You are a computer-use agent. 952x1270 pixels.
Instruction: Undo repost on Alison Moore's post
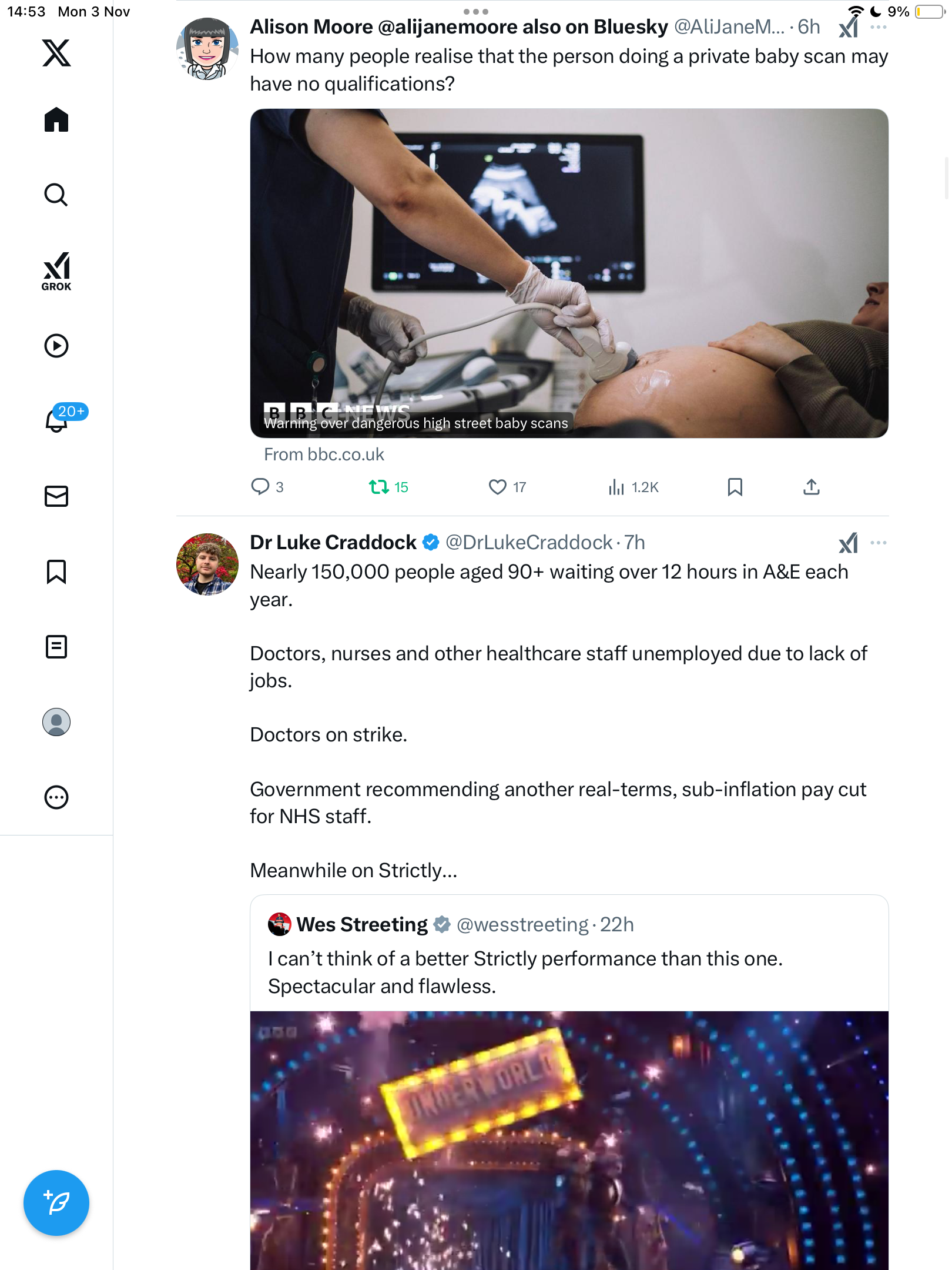pyautogui.click(x=379, y=487)
